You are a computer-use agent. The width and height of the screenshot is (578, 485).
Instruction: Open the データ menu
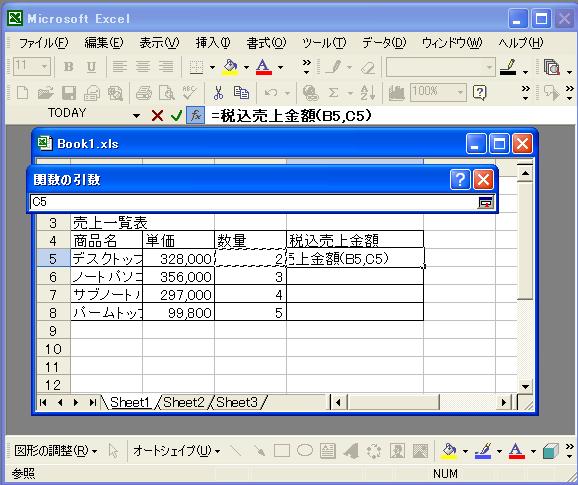[384, 43]
